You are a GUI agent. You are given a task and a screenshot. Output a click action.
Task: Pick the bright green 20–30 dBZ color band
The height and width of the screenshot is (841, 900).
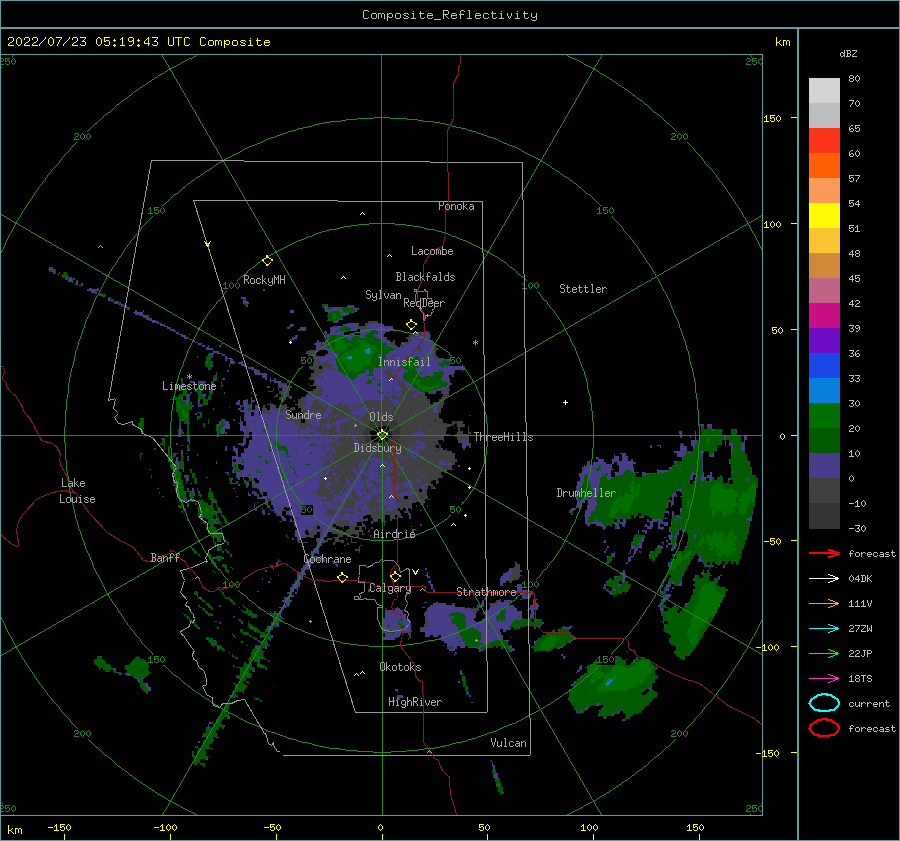(824, 416)
